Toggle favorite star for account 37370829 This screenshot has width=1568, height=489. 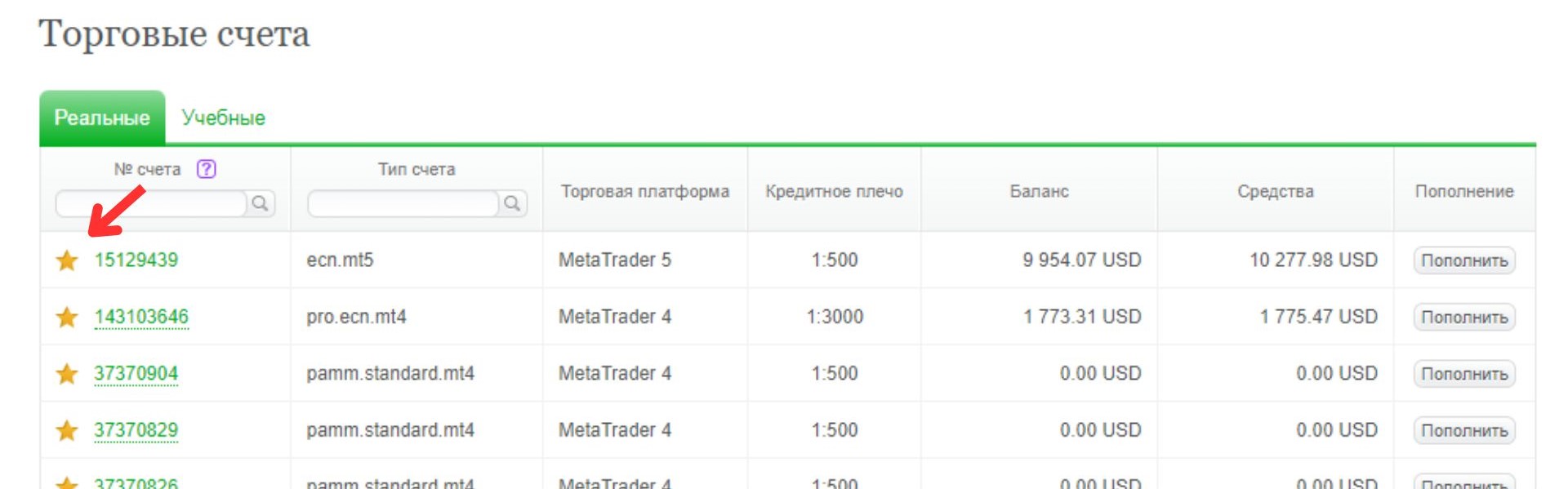[67, 430]
